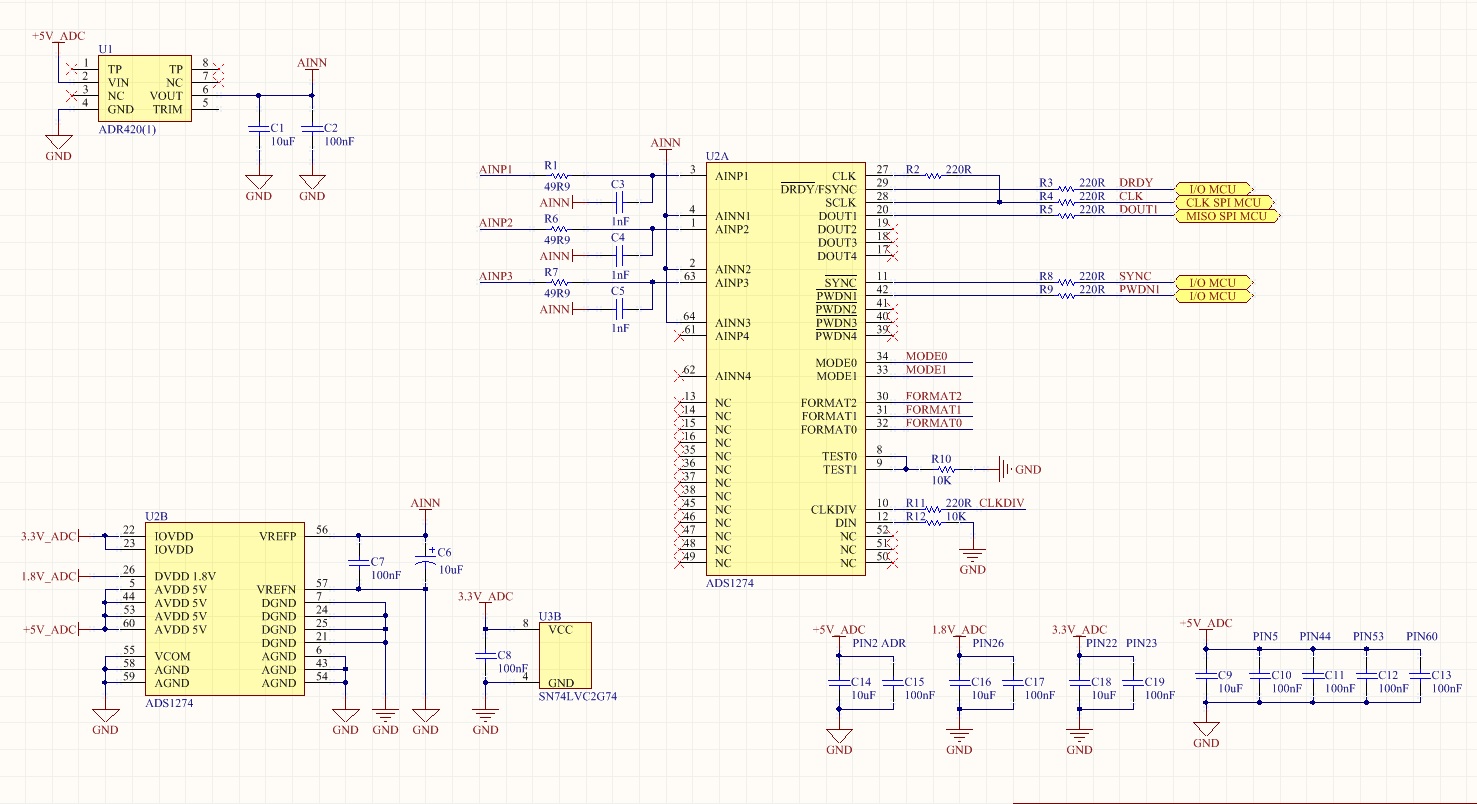This screenshot has width=1477, height=804.
Task: Select the C9 10uF decoupling capacitor
Action: click(x=1206, y=675)
